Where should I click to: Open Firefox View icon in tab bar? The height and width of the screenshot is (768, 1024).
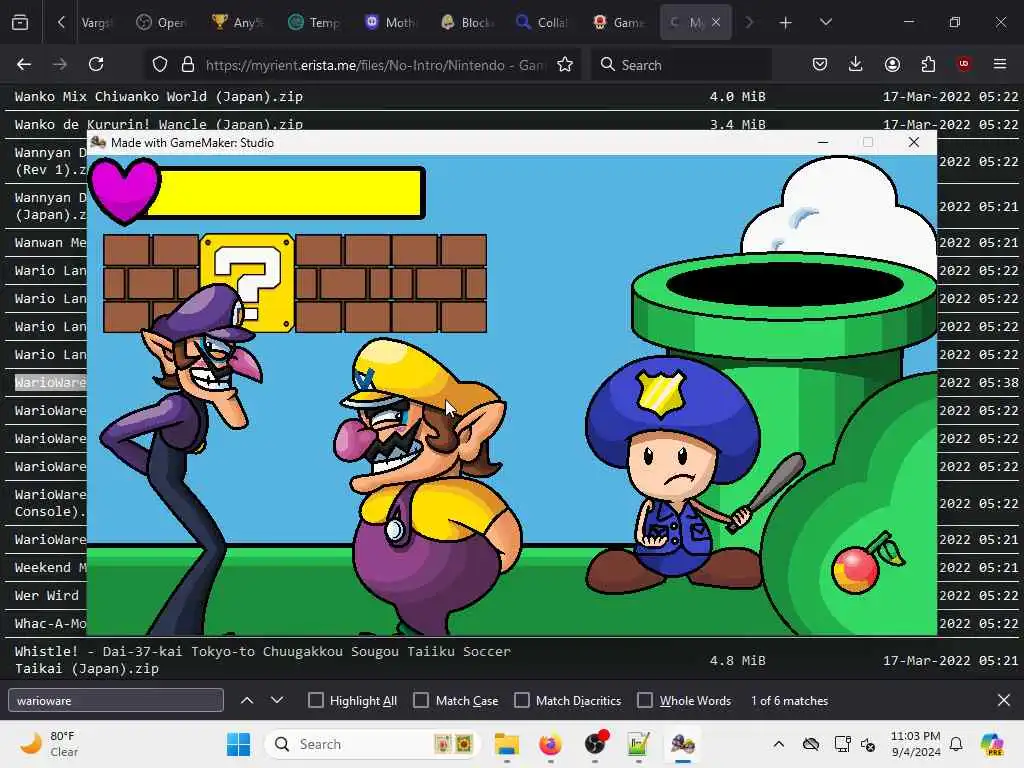(x=20, y=23)
